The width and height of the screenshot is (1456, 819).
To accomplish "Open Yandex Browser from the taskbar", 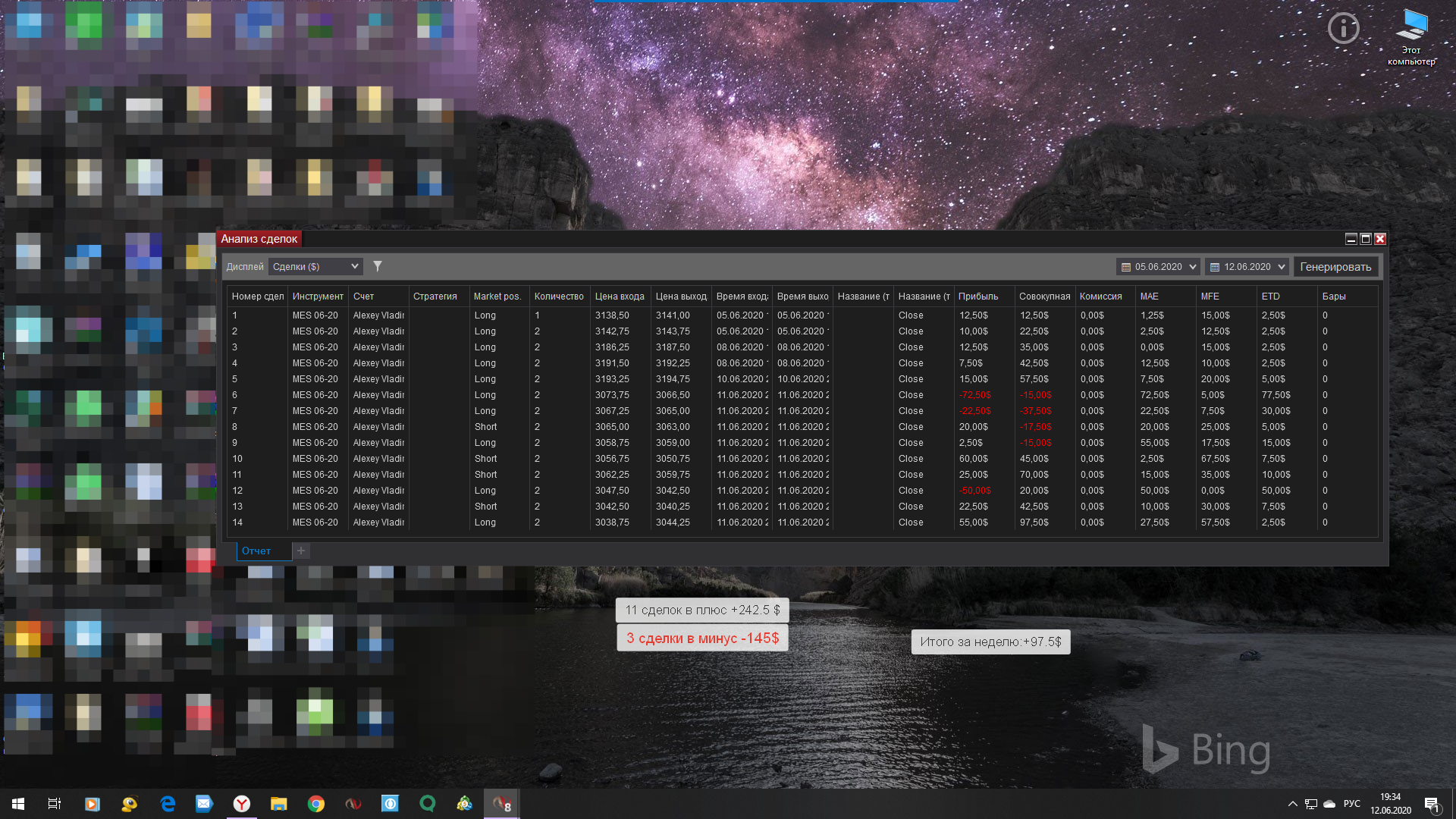I will tap(241, 804).
